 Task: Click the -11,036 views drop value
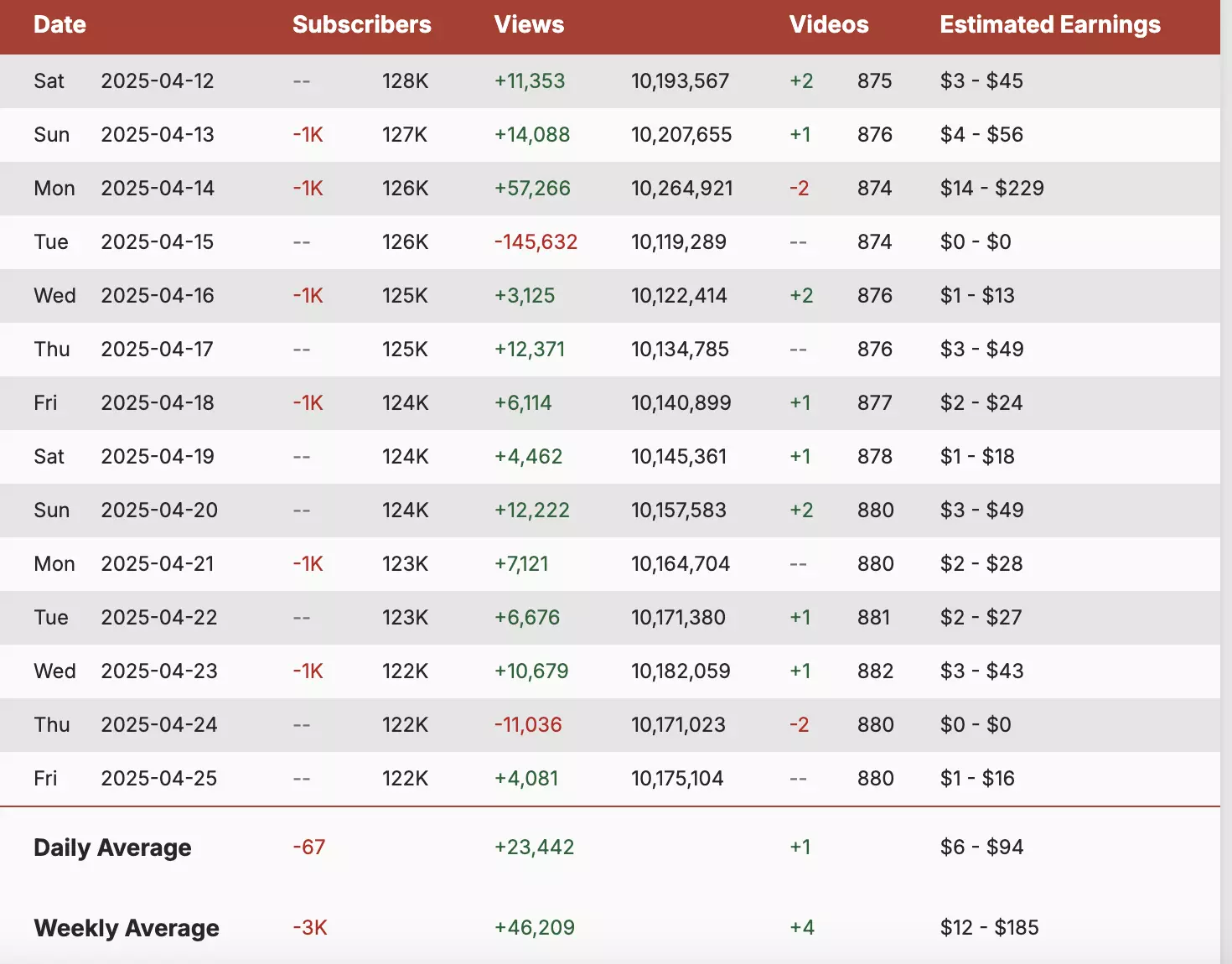[x=528, y=725]
